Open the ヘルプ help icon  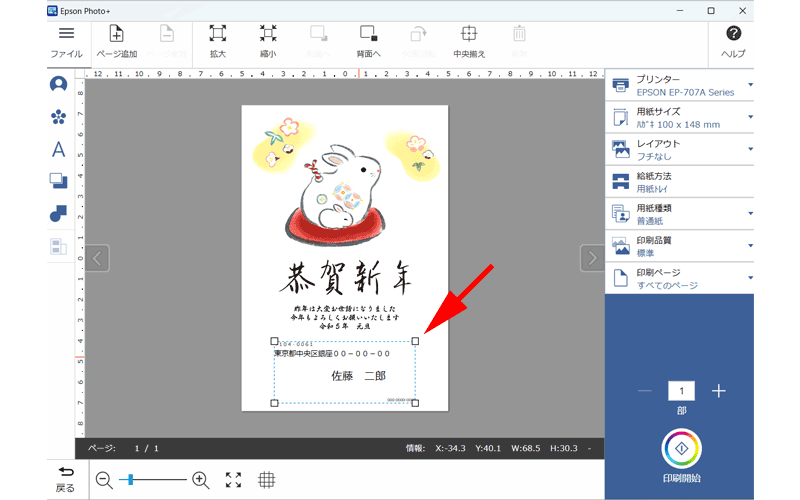(x=733, y=35)
